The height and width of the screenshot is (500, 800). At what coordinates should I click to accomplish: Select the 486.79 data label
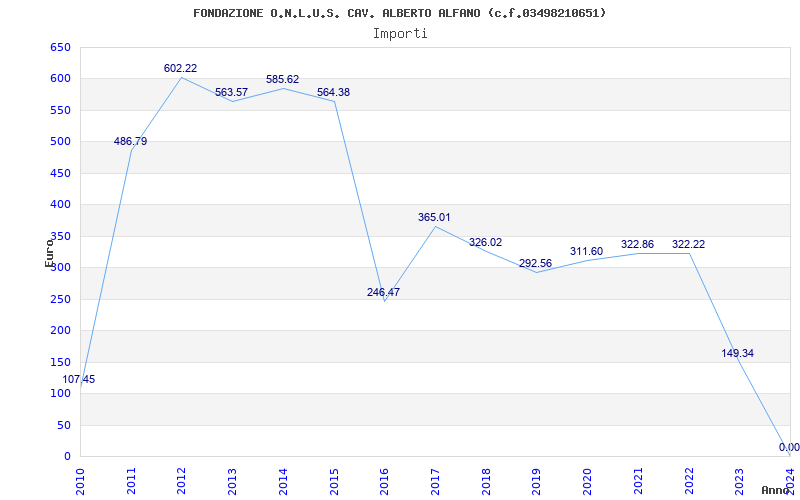click(x=130, y=141)
